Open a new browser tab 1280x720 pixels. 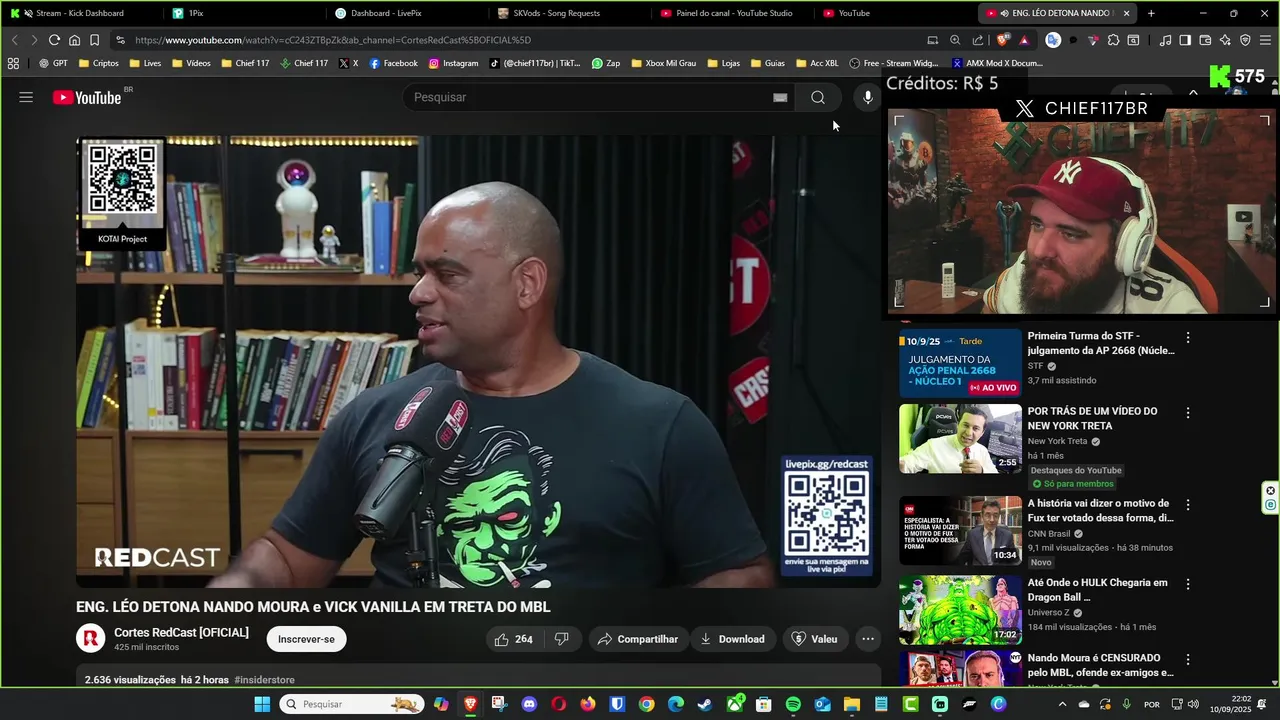(1151, 13)
